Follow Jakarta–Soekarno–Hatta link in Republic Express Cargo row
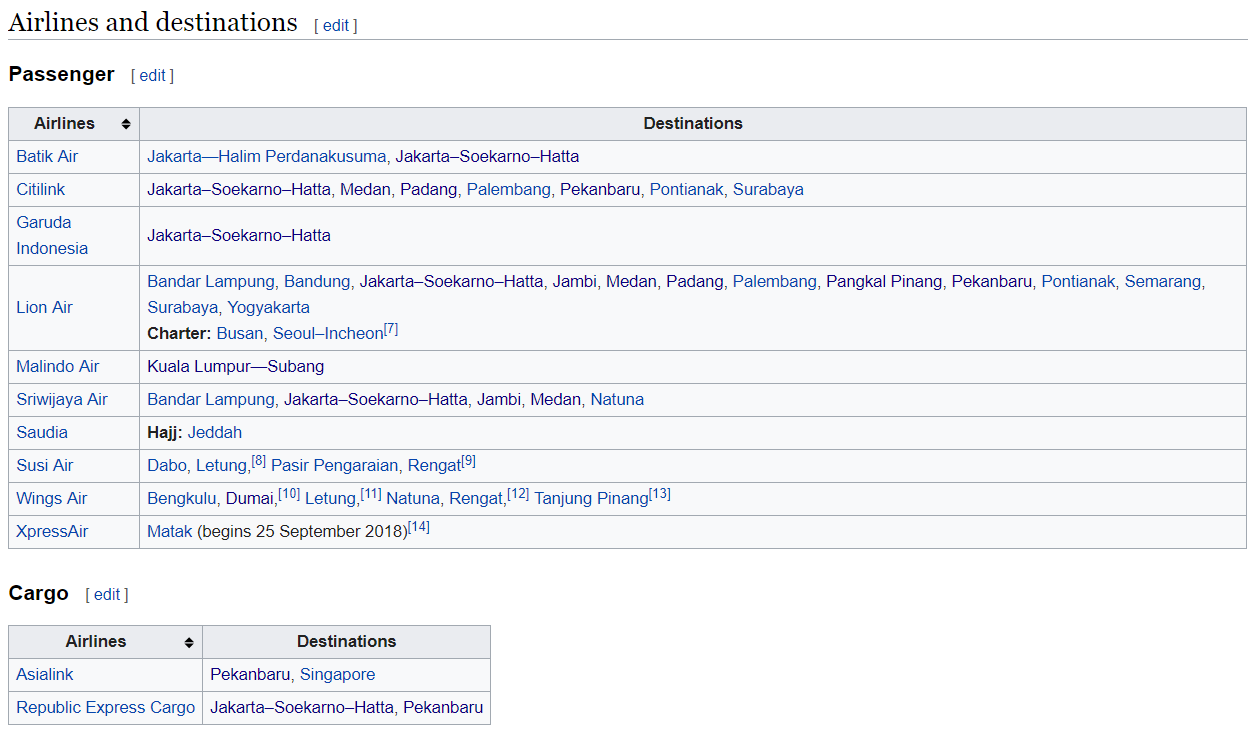Viewport: 1260px width, 739px height. 302,708
